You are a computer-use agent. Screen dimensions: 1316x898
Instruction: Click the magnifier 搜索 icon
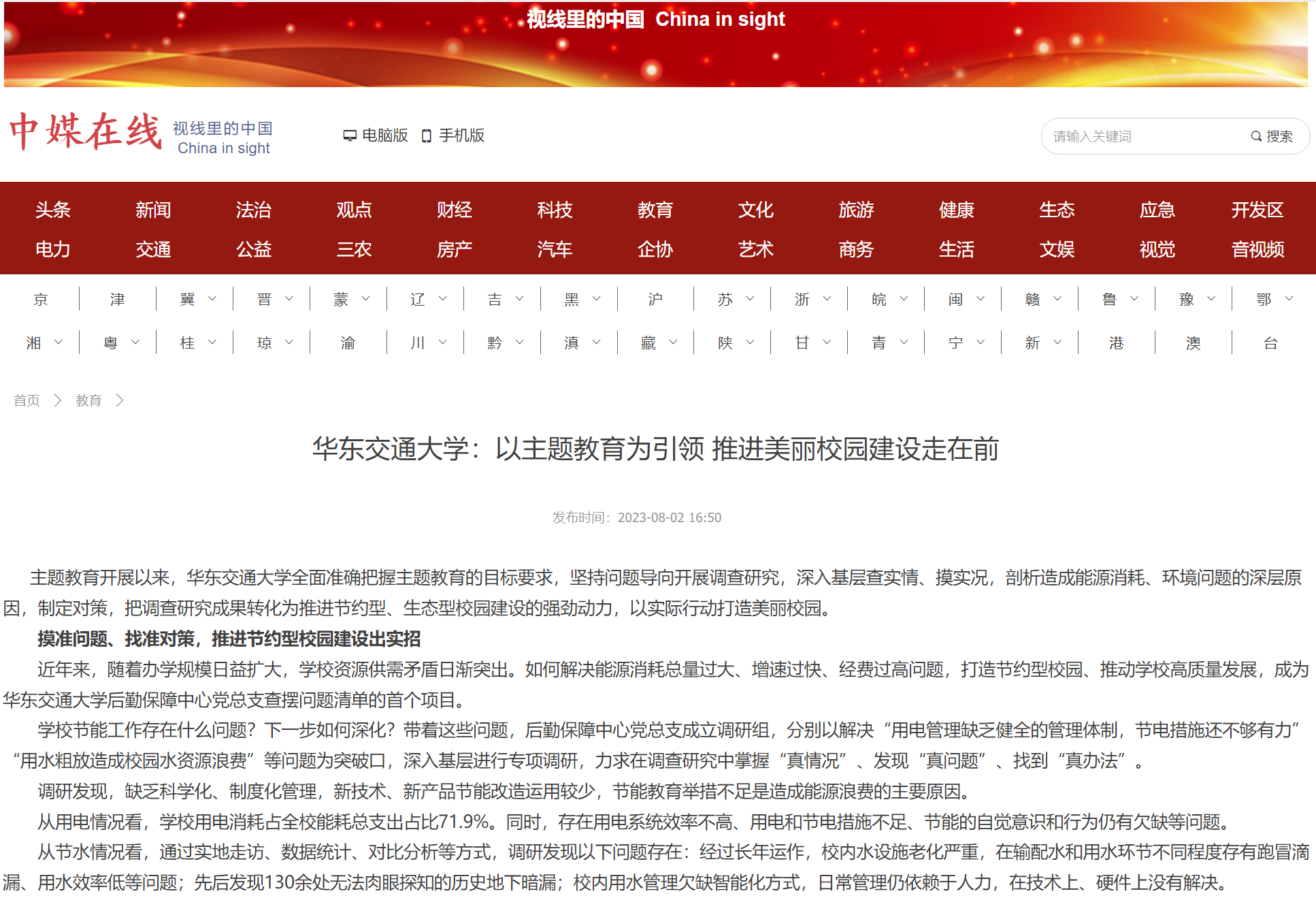pyautogui.click(x=1256, y=136)
